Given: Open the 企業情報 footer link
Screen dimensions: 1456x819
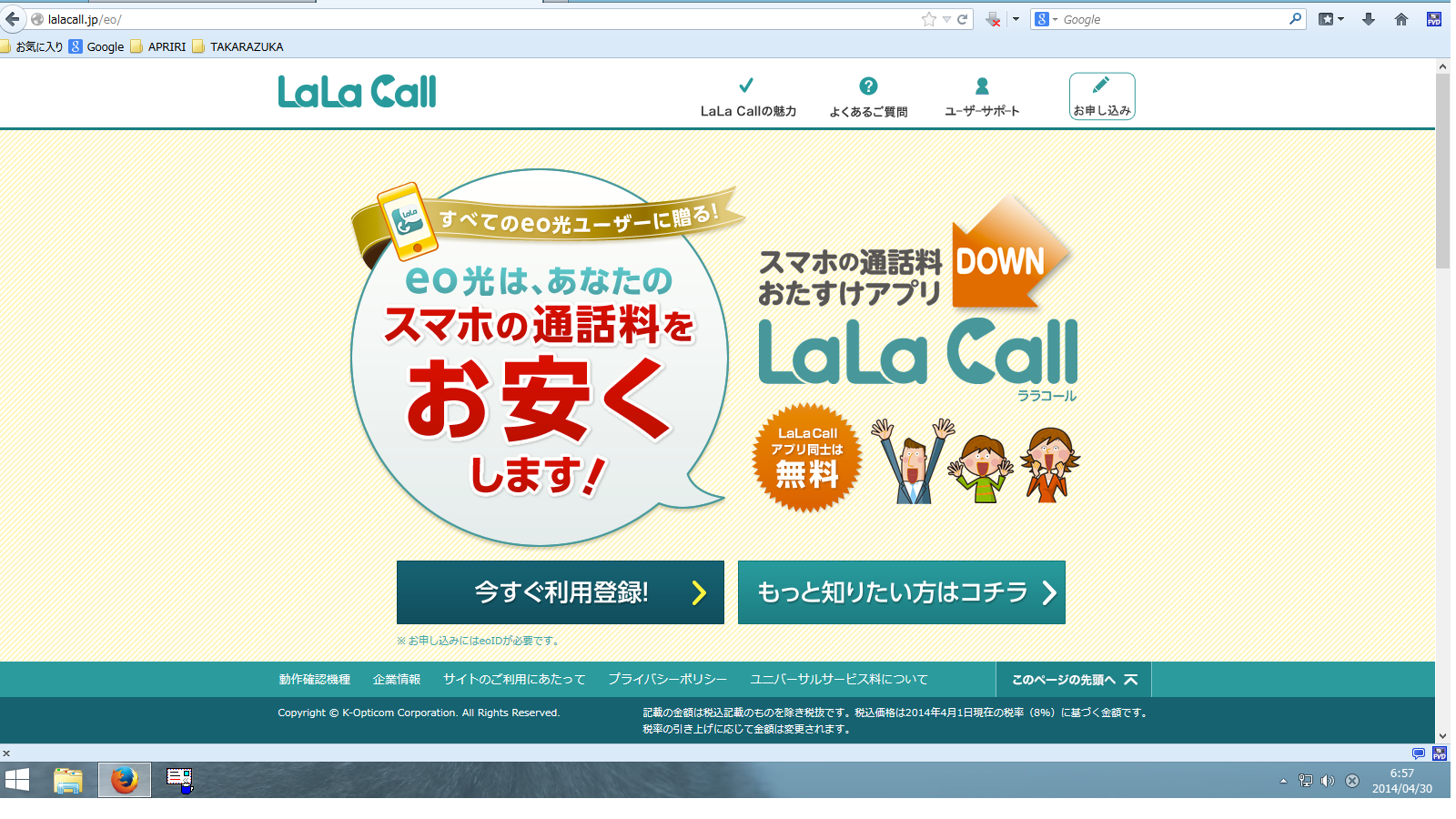Looking at the screenshot, I should [x=397, y=680].
